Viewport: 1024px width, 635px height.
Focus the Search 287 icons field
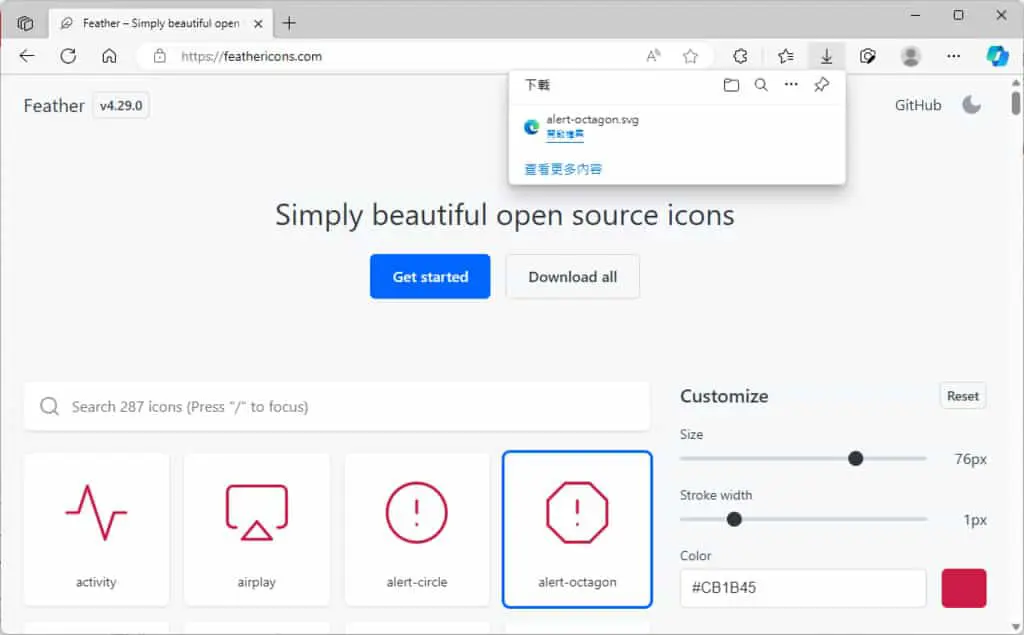click(337, 406)
